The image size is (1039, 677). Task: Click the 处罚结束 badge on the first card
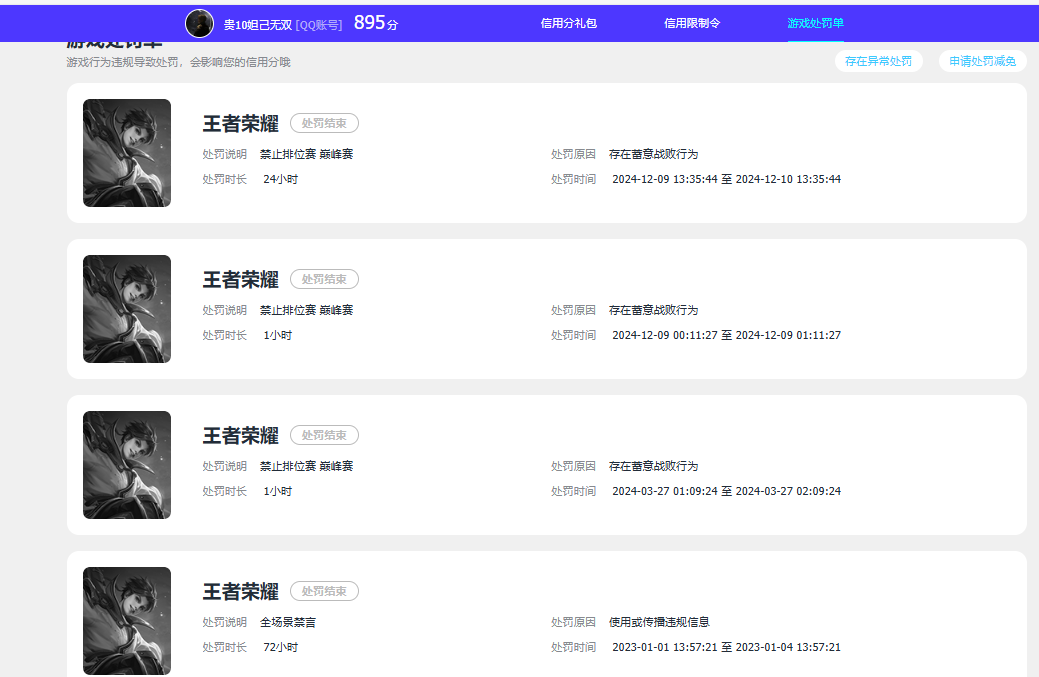(x=323, y=123)
